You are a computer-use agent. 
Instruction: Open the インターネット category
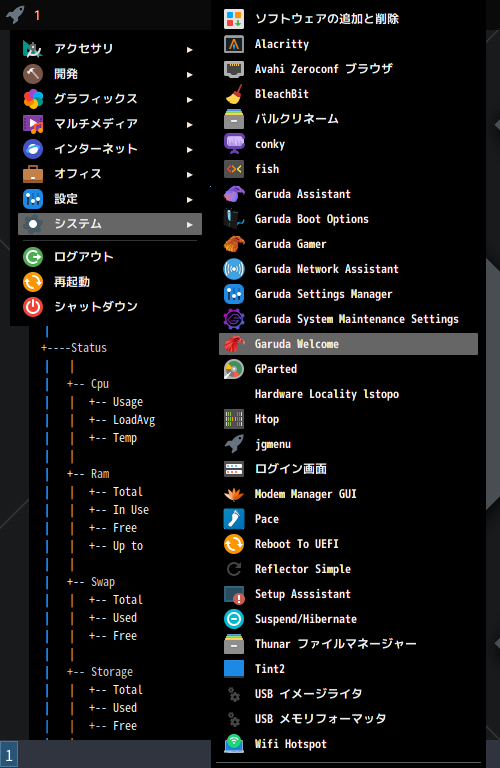(x=110, y=148)
